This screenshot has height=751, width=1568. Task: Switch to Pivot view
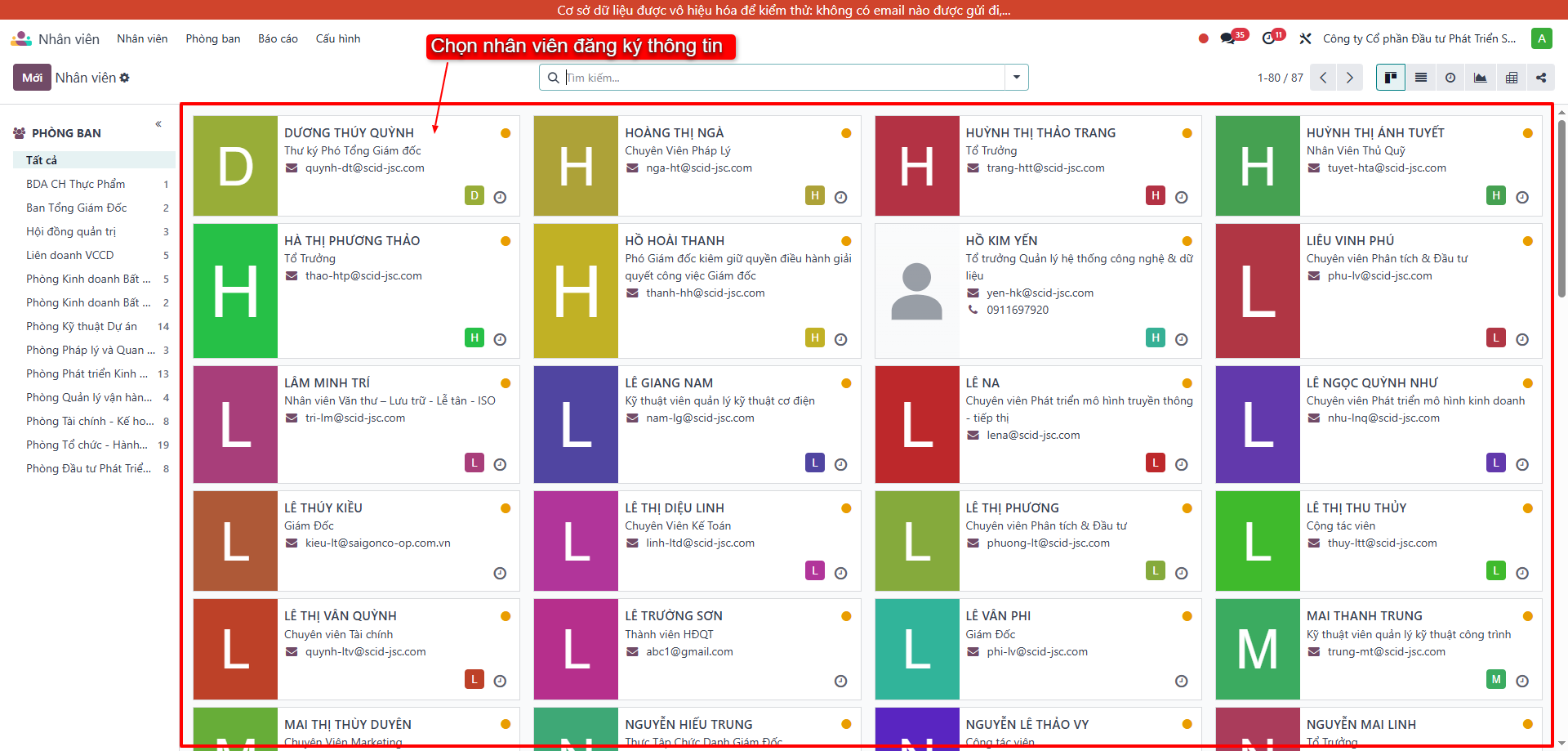click(x=1512, y=78)
